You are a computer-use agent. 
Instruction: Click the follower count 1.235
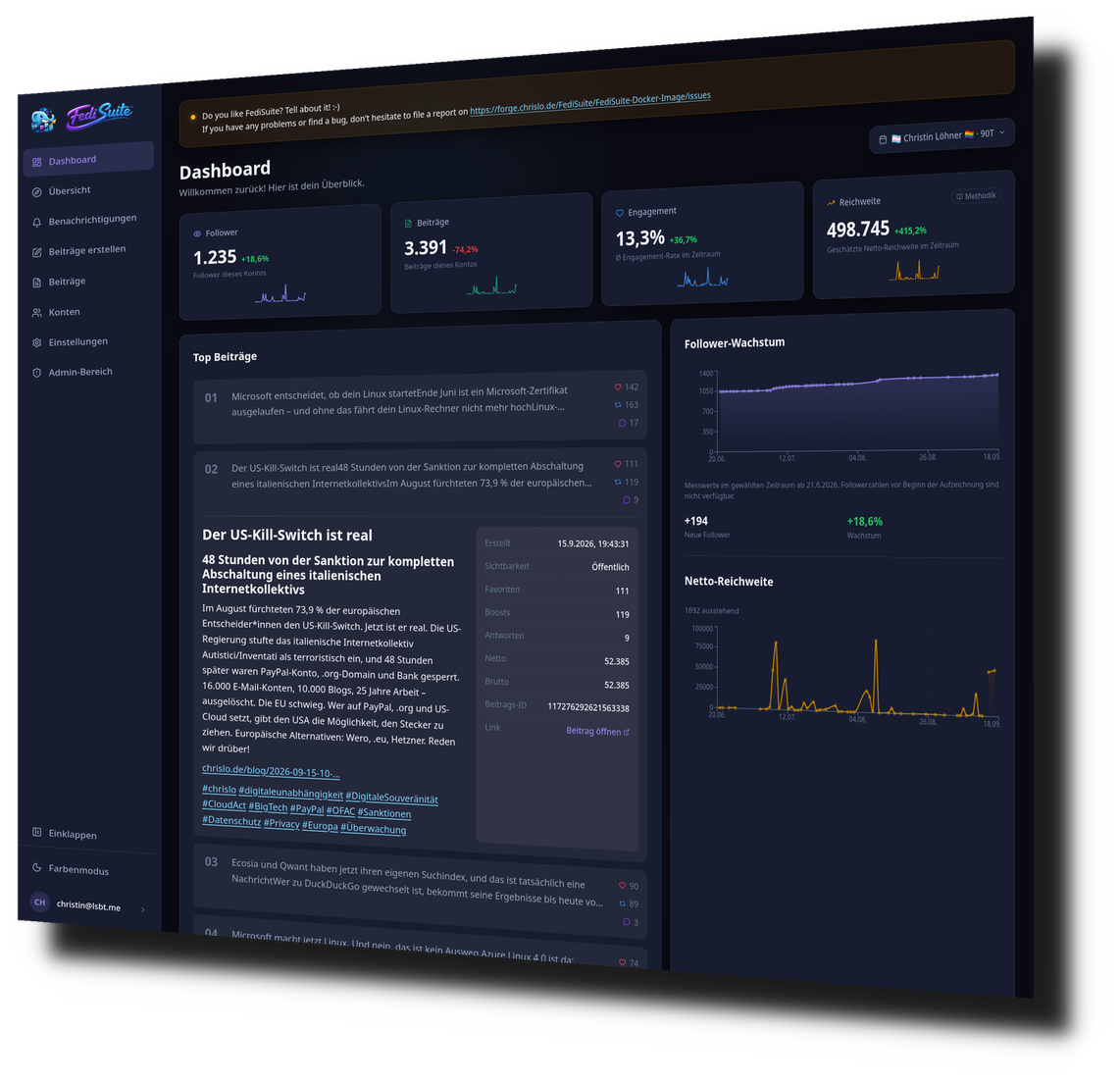[214, 257]
